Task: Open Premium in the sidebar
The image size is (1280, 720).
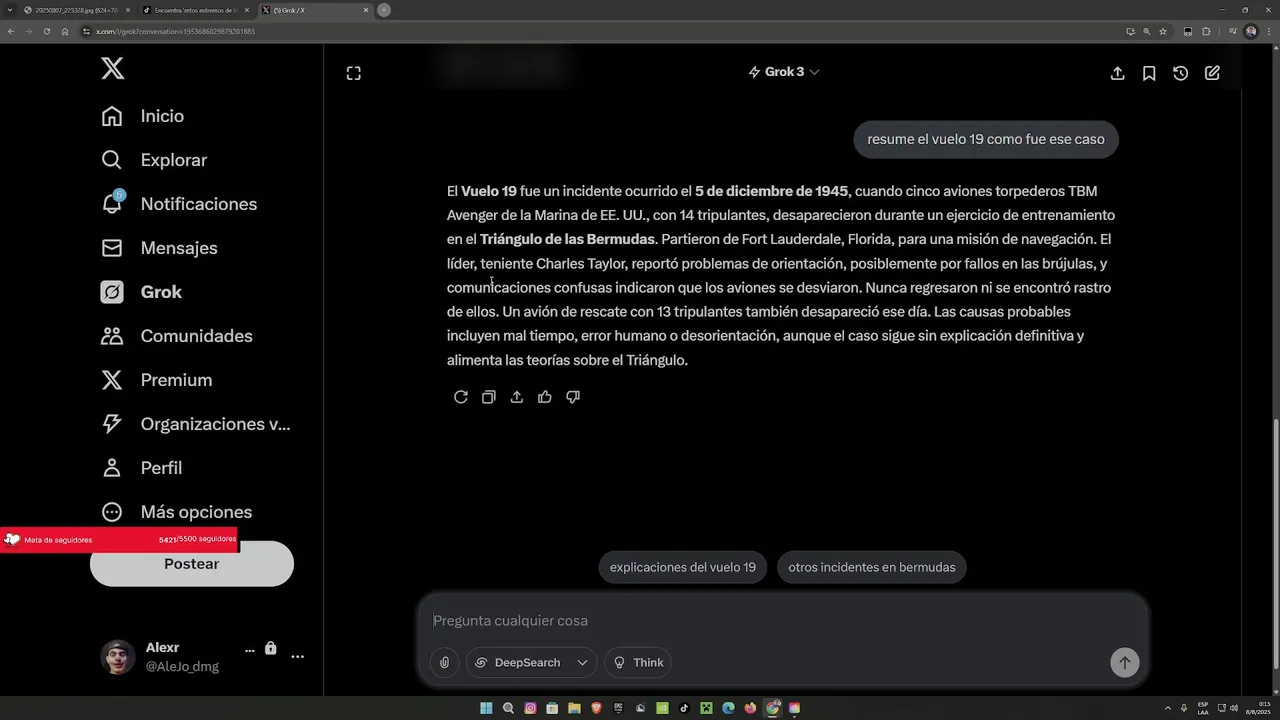Action: (157, 380)
